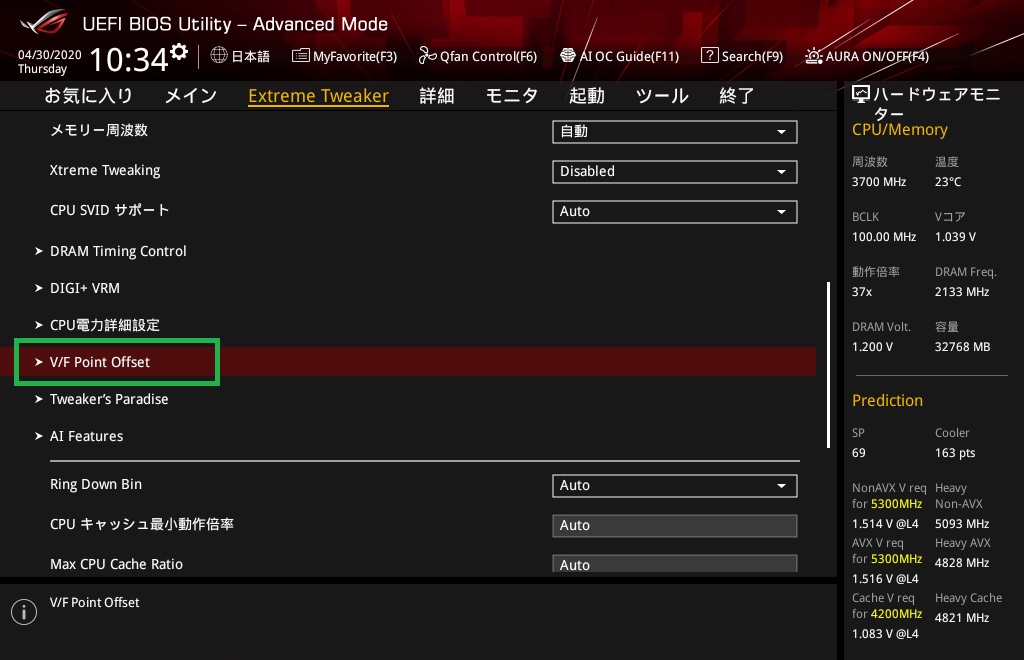The image size is (1024, 660).
Task: Click the settings list scrollbar
Action: (x=828, y=364)
